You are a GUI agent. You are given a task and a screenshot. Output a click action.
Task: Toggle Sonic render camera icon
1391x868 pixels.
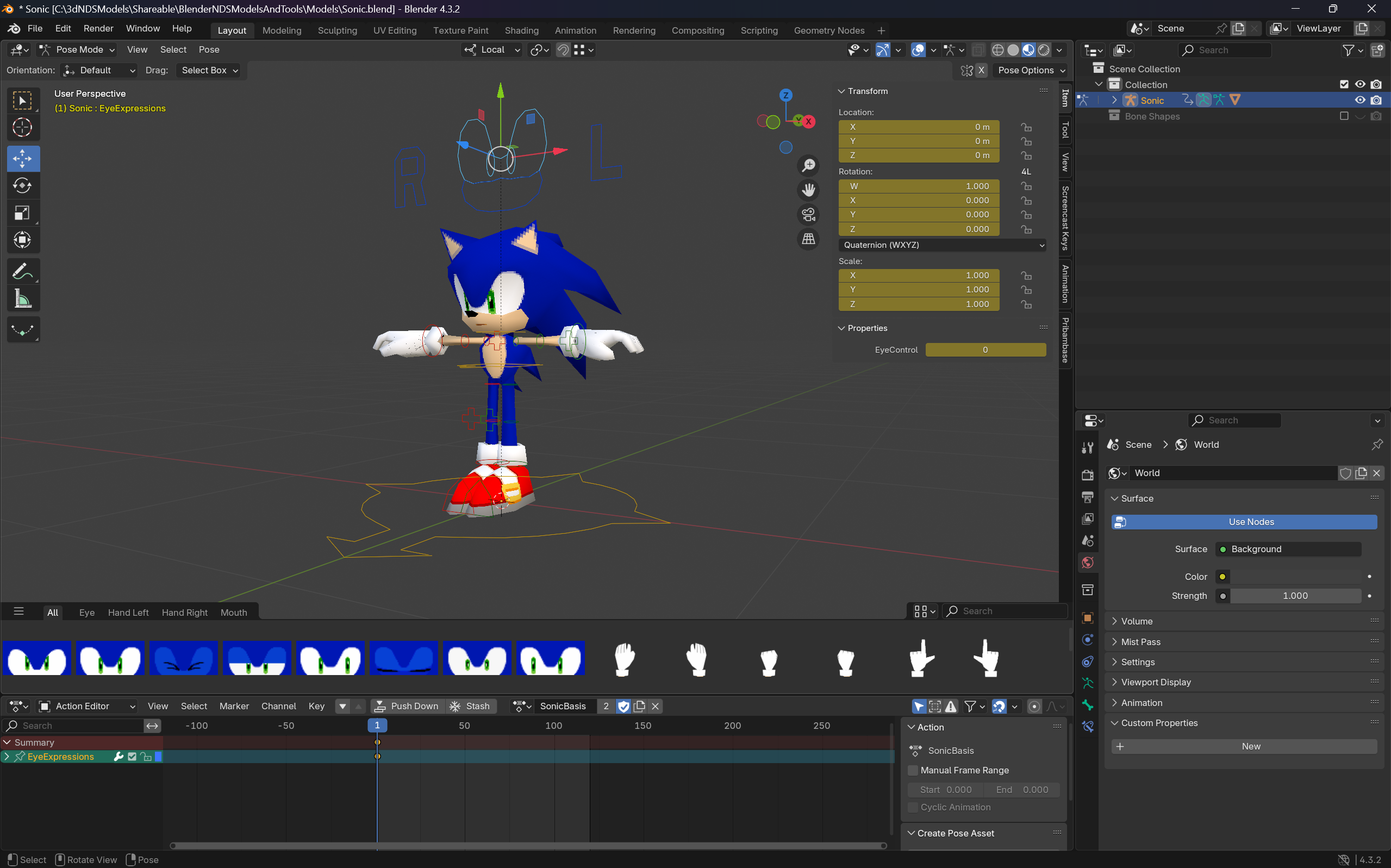pyautogui.click(x=1375, y=101)
